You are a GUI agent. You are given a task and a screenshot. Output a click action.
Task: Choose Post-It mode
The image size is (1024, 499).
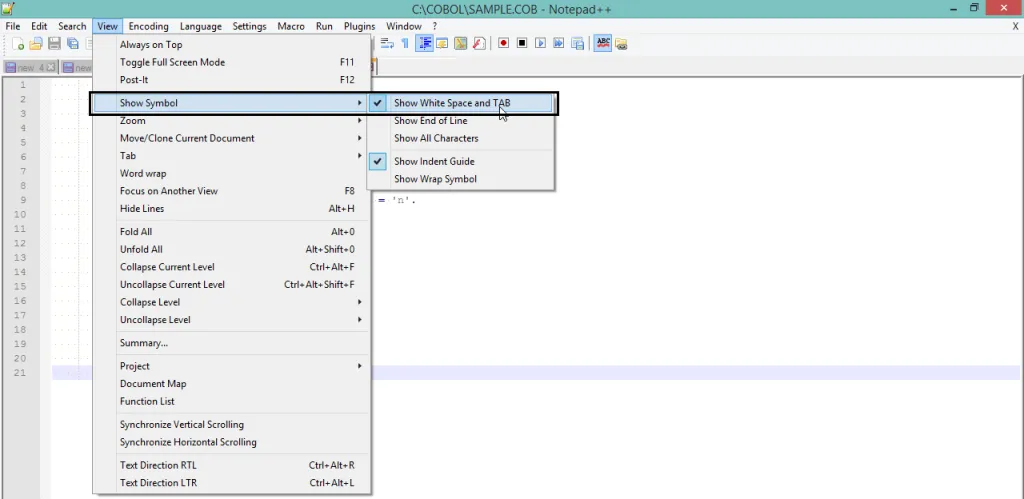click(x=232, y=80)
